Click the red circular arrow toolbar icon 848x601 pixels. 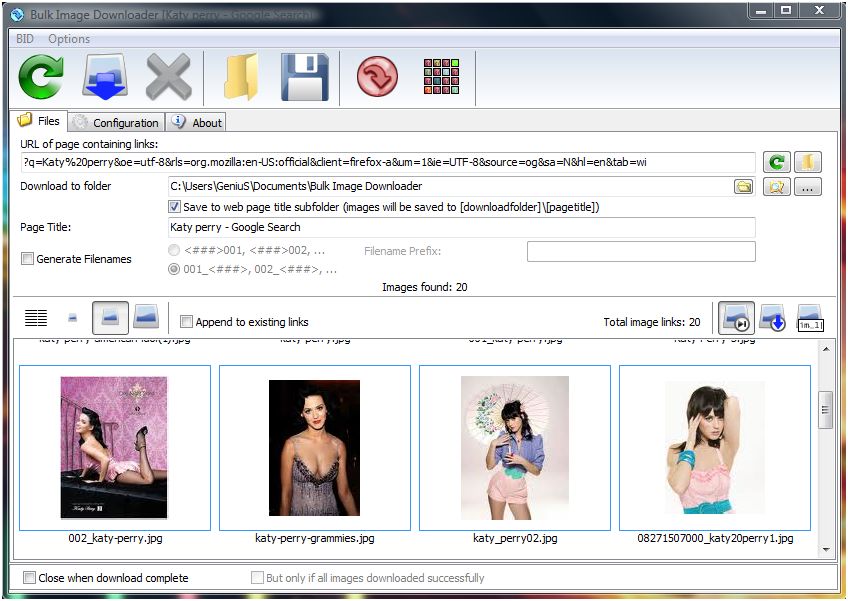pos(377,76)
